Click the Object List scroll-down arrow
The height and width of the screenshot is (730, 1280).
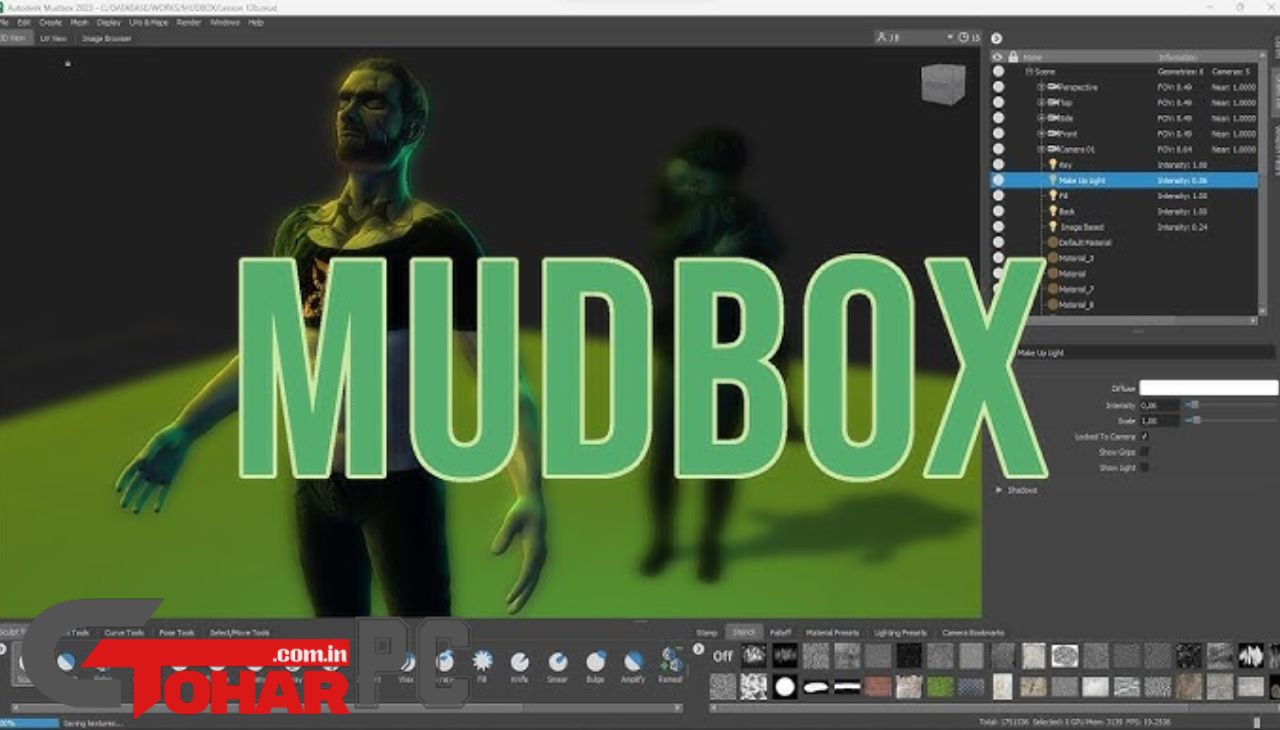(x=1264, y=310)
